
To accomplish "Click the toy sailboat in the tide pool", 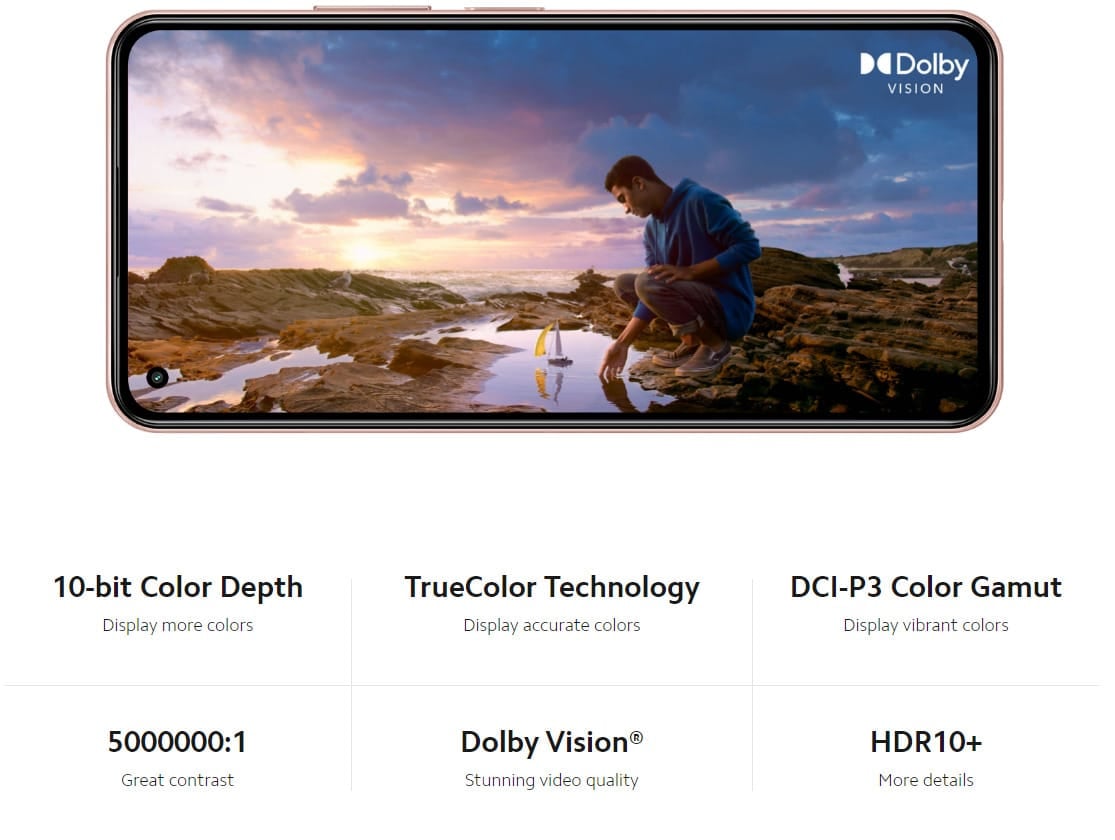I will [552, 345].
